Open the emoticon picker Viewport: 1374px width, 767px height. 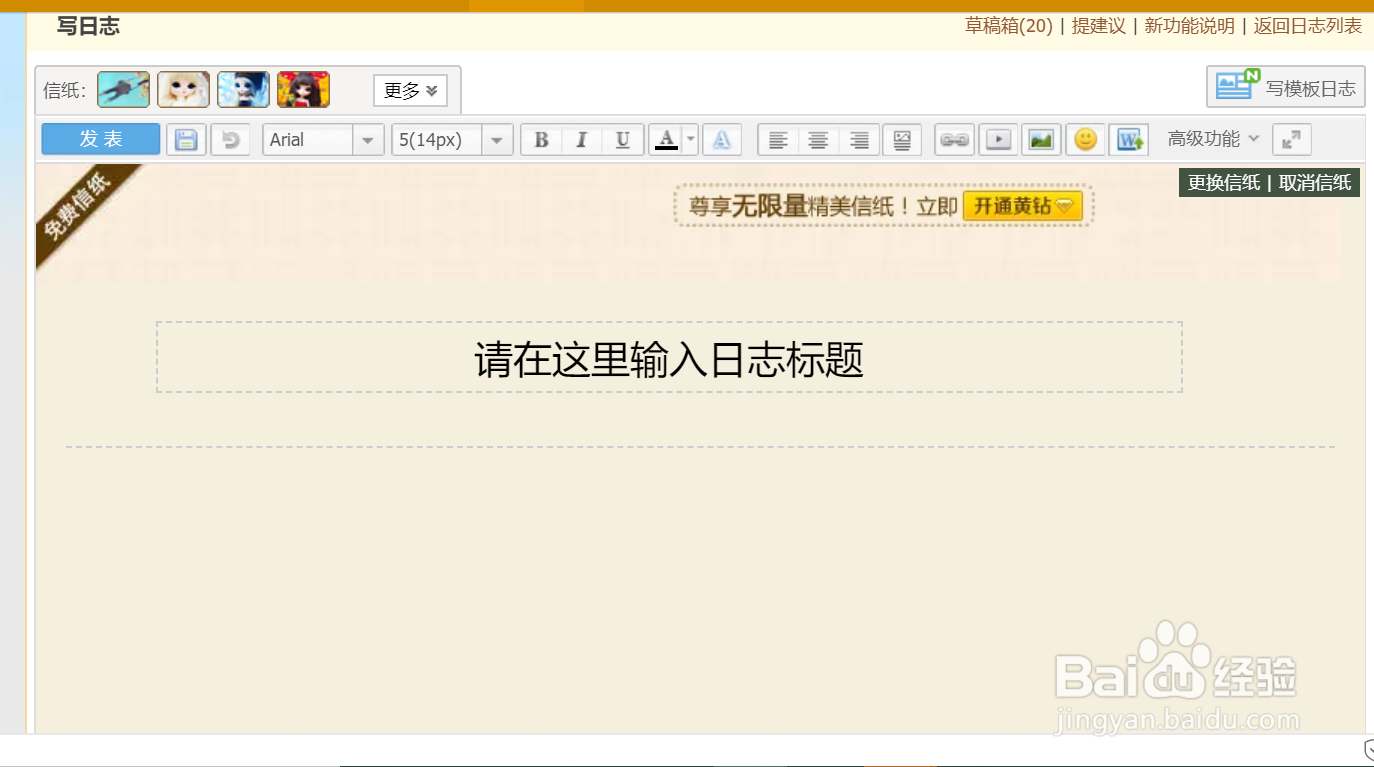pos(1083,139)
